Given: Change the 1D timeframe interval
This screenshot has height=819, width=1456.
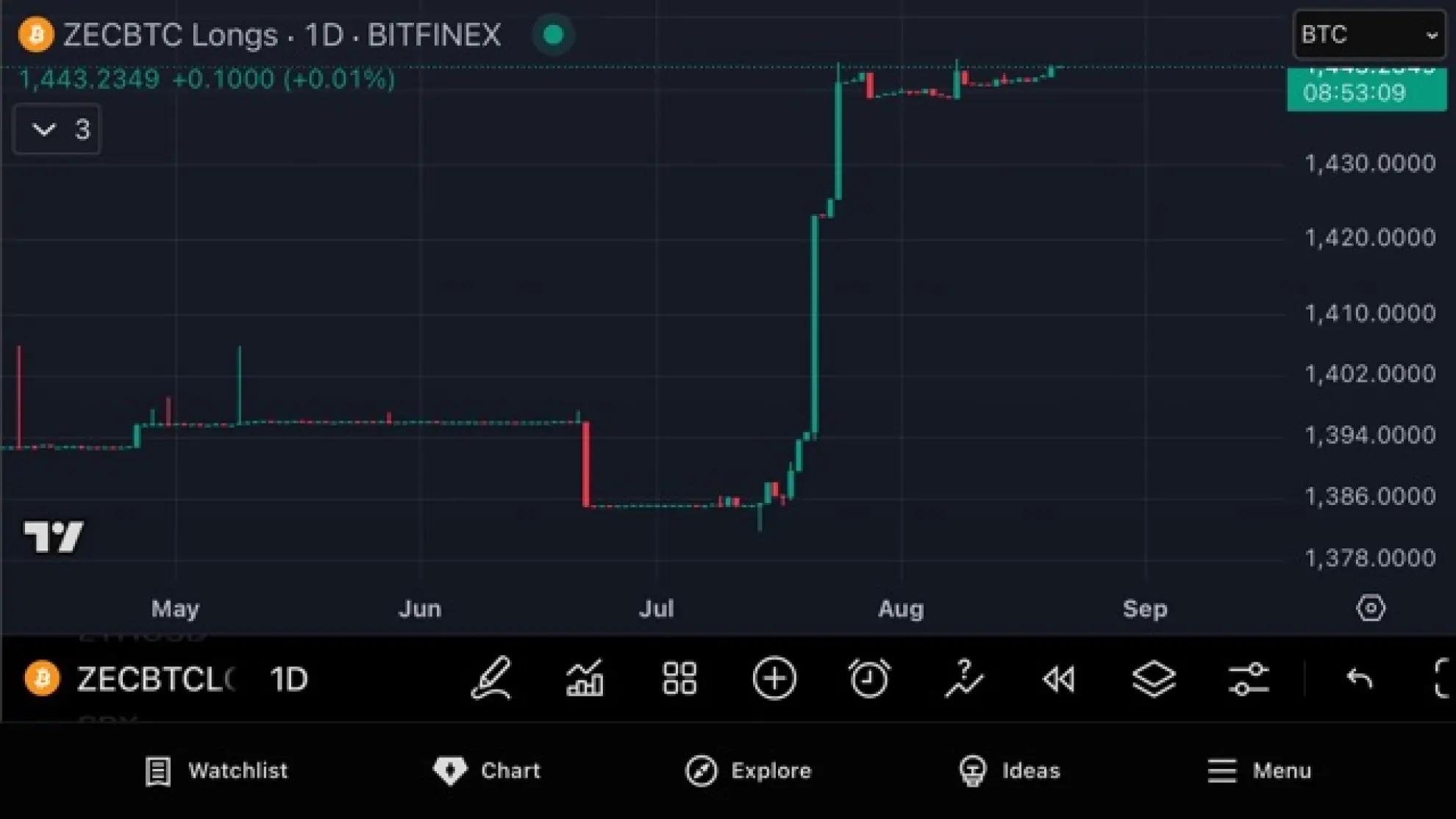Looking at the screenshot, I should click(x=289, y=679).
